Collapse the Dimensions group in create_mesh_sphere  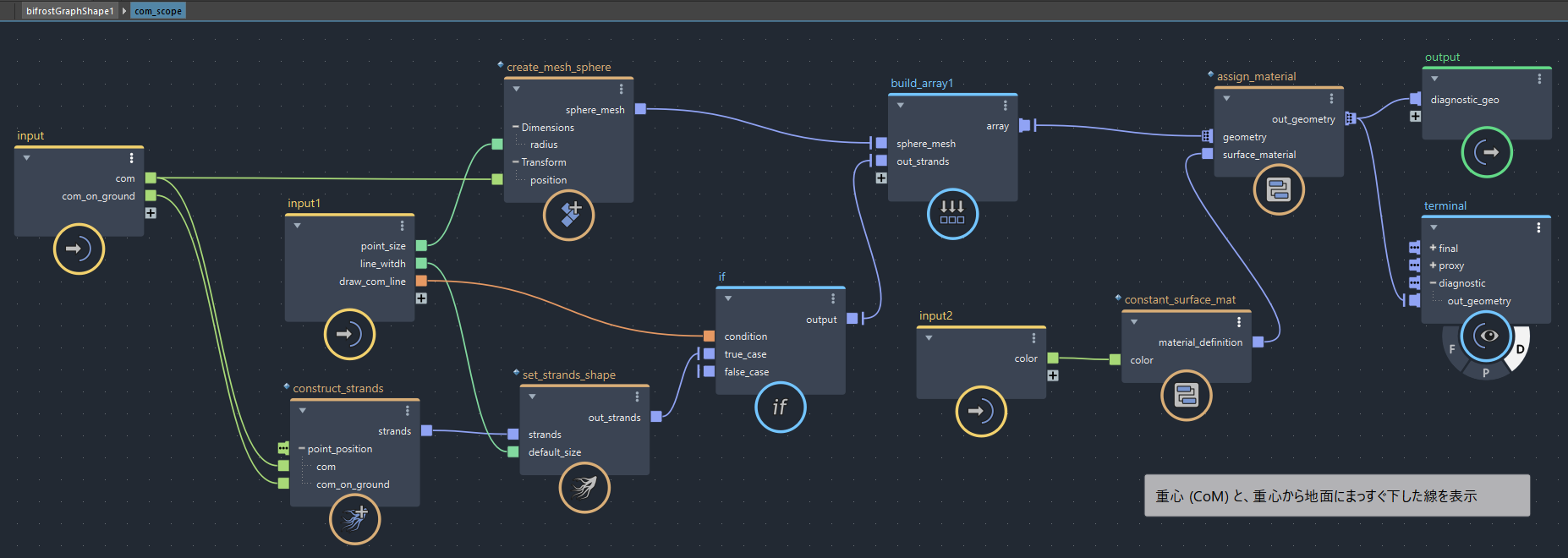tap(516, 128)
